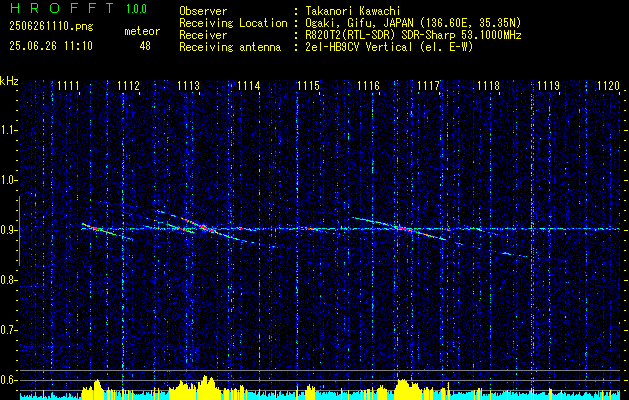Click the date stamp 25.06.26 11:10
Screen dimensions: 629x400
51,46
